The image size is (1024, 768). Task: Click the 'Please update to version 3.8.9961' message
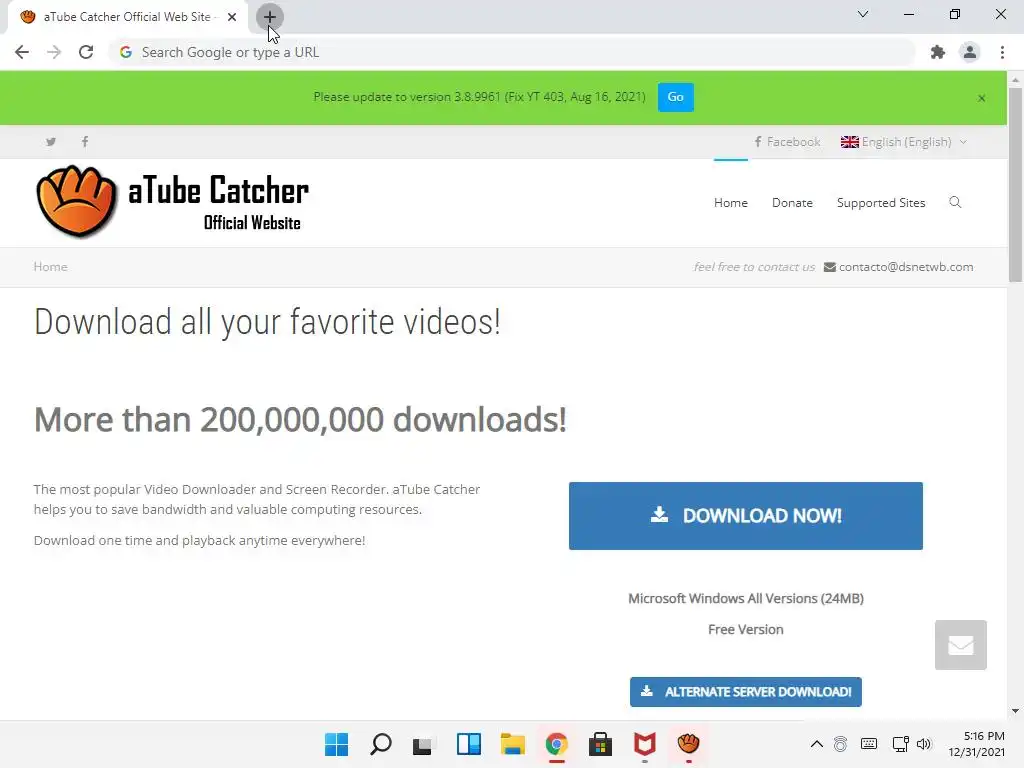[x=479, y=97]
